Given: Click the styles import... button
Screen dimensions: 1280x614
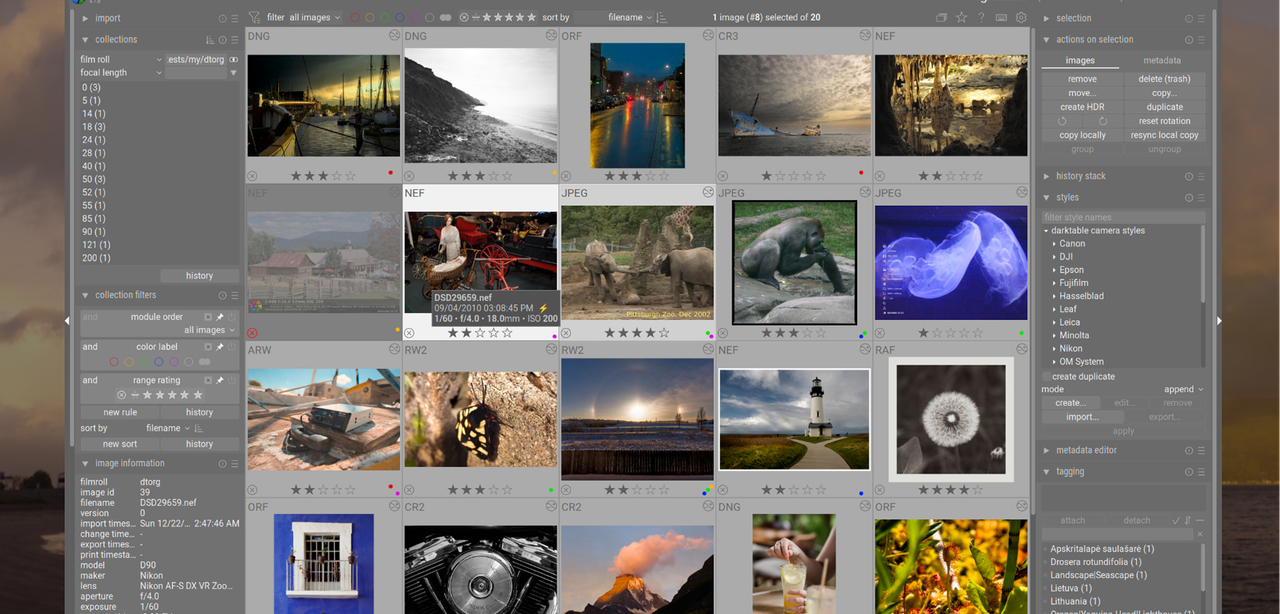Looking at the screenshot, I should (x=1082, y=417).
